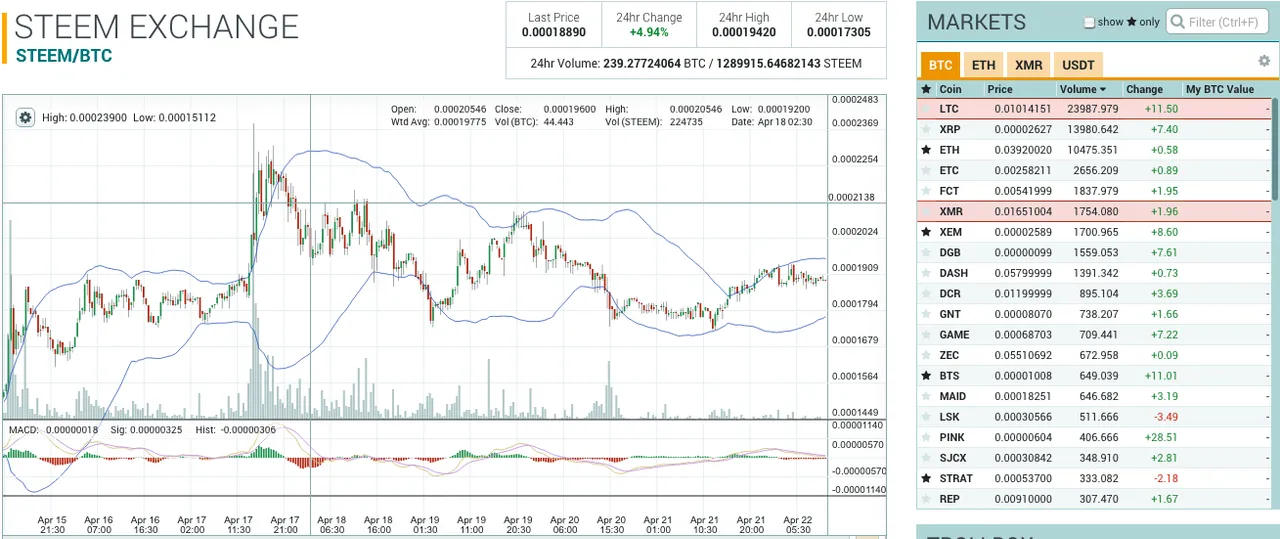The height and width of the screenshot is (539, 1280).
Task: Switch to the BTC markets tab
Action: pos(940,65)
